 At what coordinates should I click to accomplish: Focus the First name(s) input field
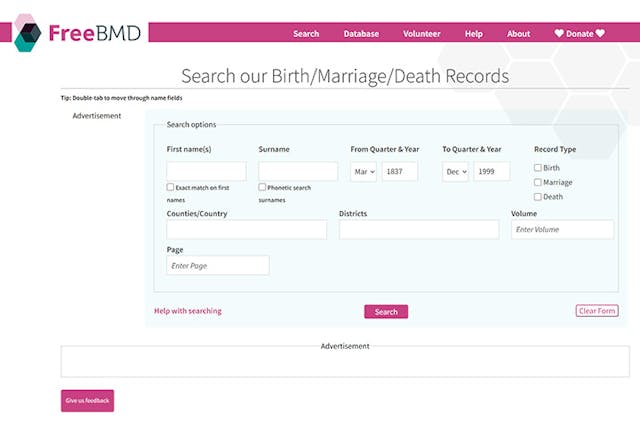pyautogui.click(x=207, y=171)
